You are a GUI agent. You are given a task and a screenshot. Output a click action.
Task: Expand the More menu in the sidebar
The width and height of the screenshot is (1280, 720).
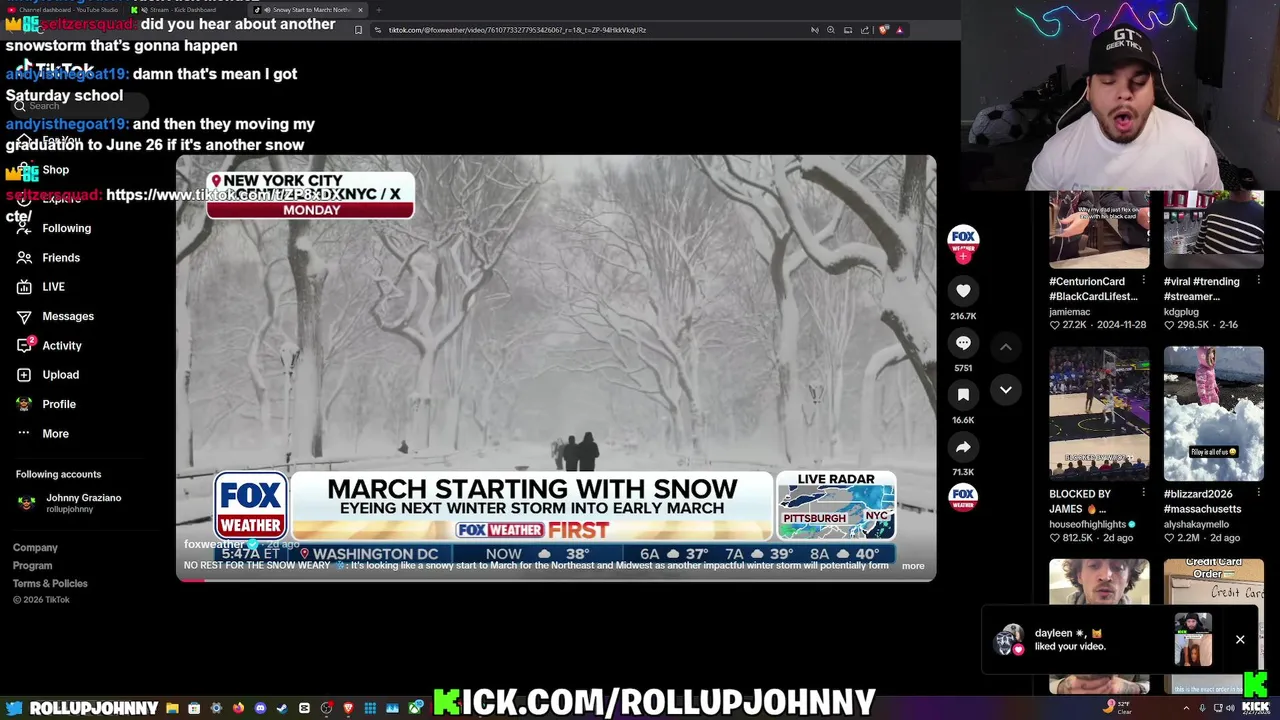(42, 434)
